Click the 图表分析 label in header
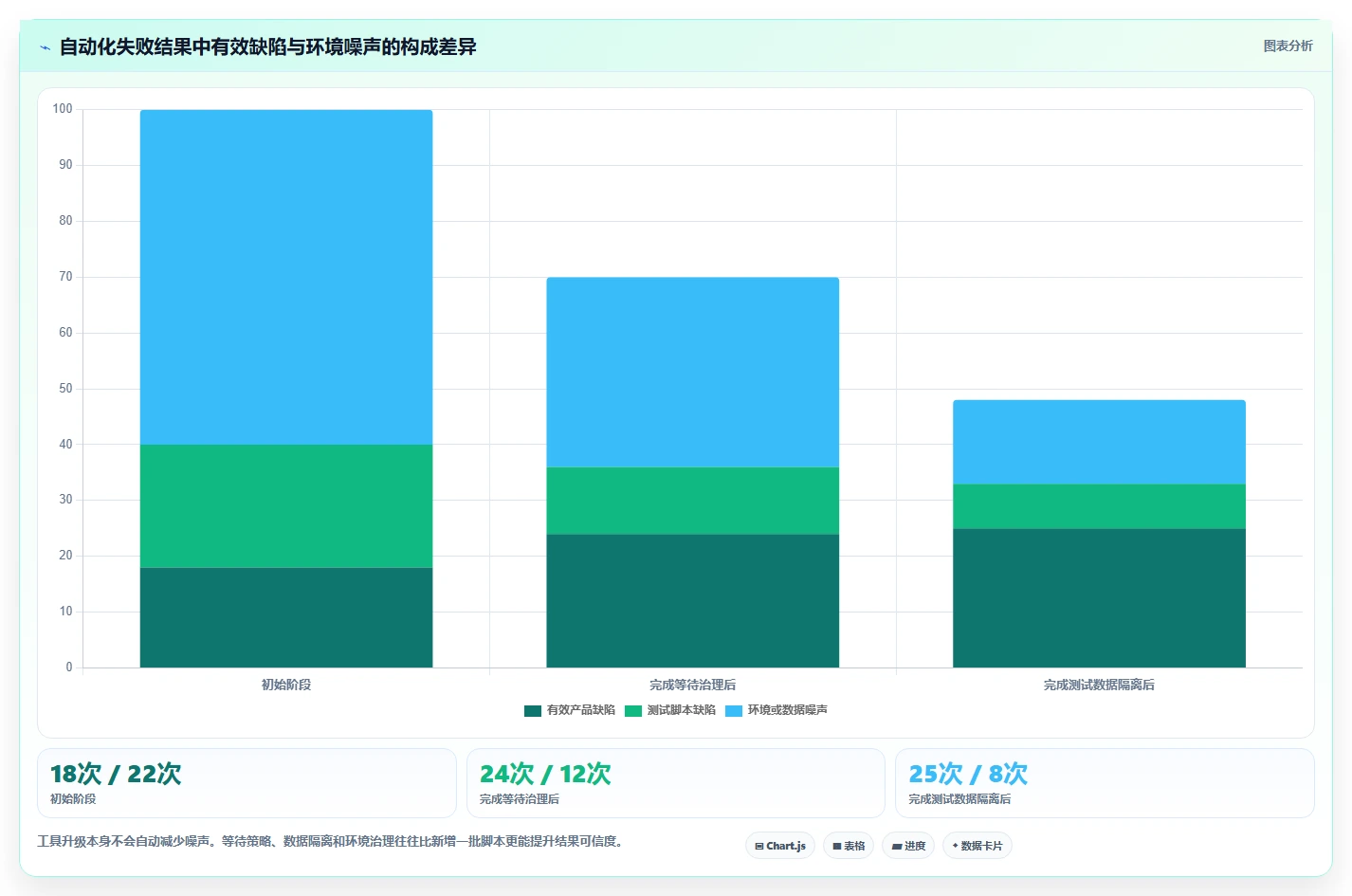Image resolution: width=1352 pixels, height=896 pixels. click(x=1288, y=46)
